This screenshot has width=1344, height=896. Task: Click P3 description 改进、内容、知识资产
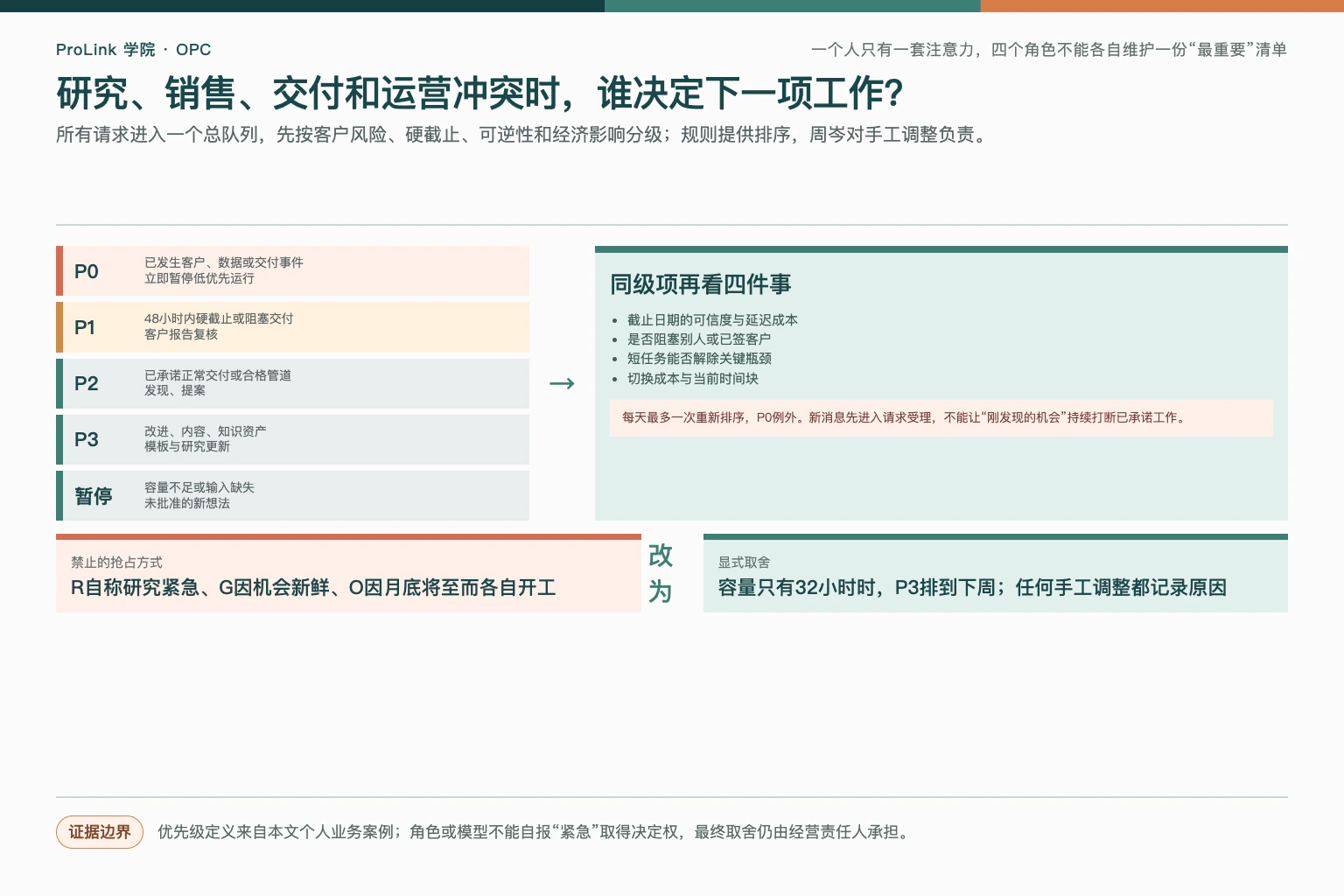click(x=206, y=431)
